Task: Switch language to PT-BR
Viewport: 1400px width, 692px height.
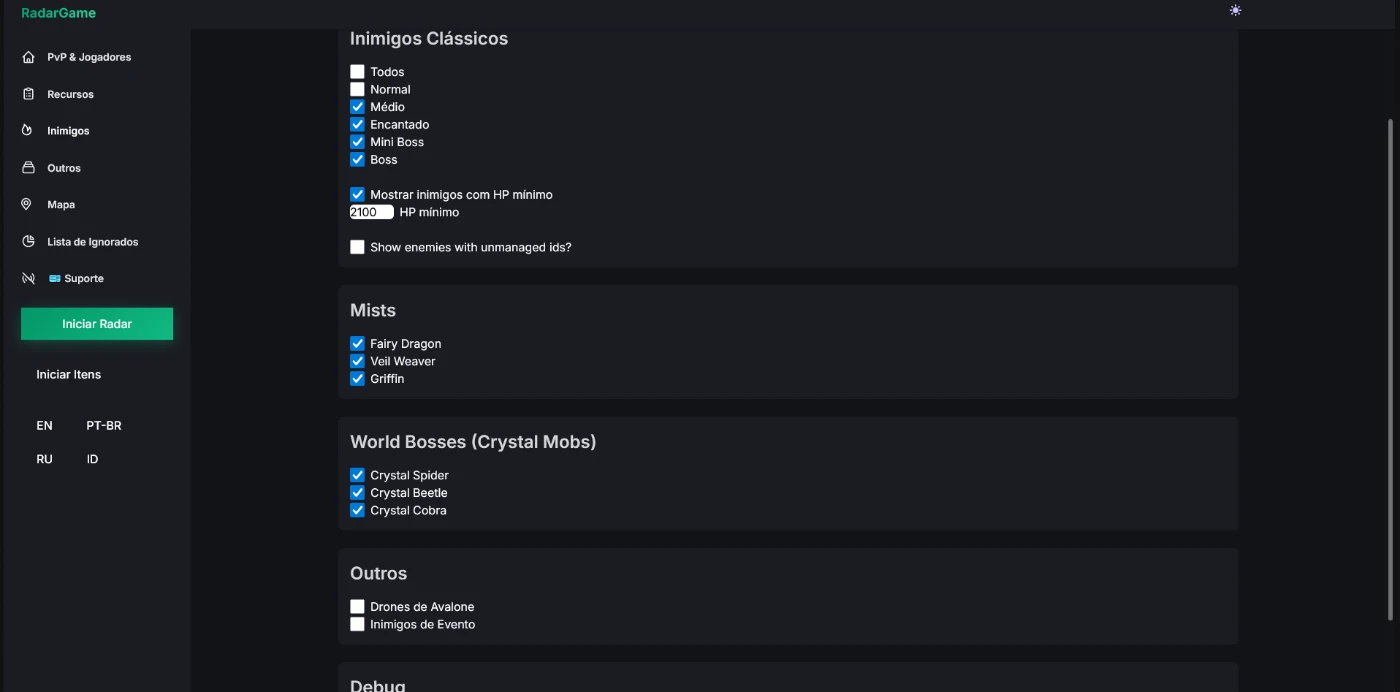Action: point(103,425)
